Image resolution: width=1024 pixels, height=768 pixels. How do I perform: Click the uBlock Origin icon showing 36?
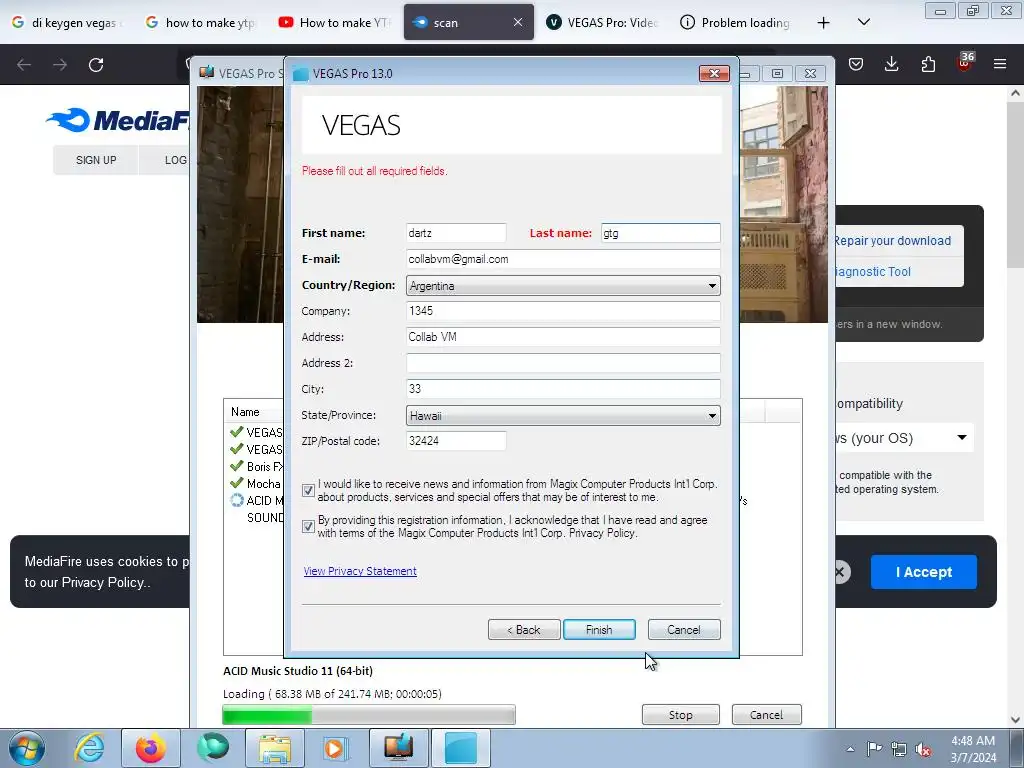point(965,62)
